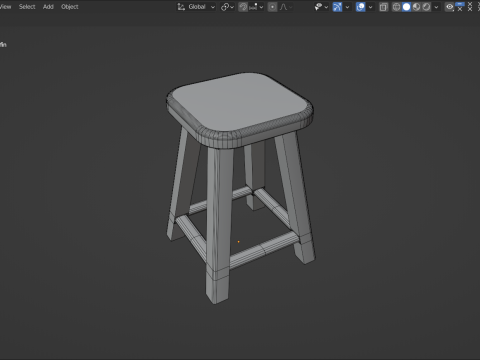Expand the gizmo options dropdown arrow
Image resolution: width=480 pixels, height=360 pixels.
click(x=347, y=7)
